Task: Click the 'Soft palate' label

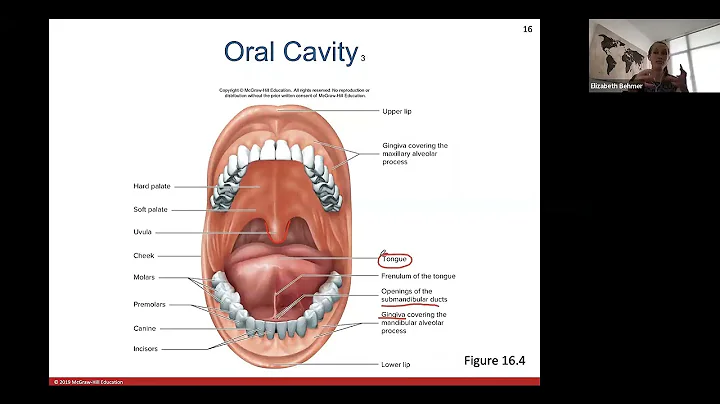Action: [150, 209]
